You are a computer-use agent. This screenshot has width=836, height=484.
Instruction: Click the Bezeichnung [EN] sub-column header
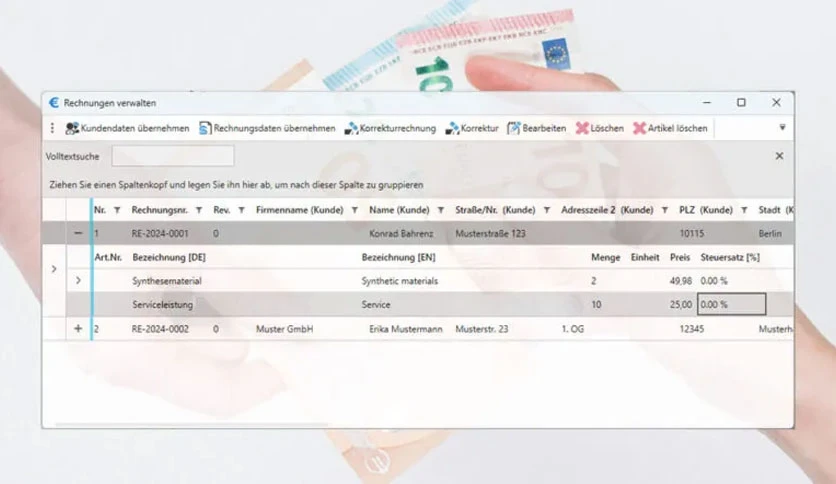pyautogui.click(x=398, y=257)
